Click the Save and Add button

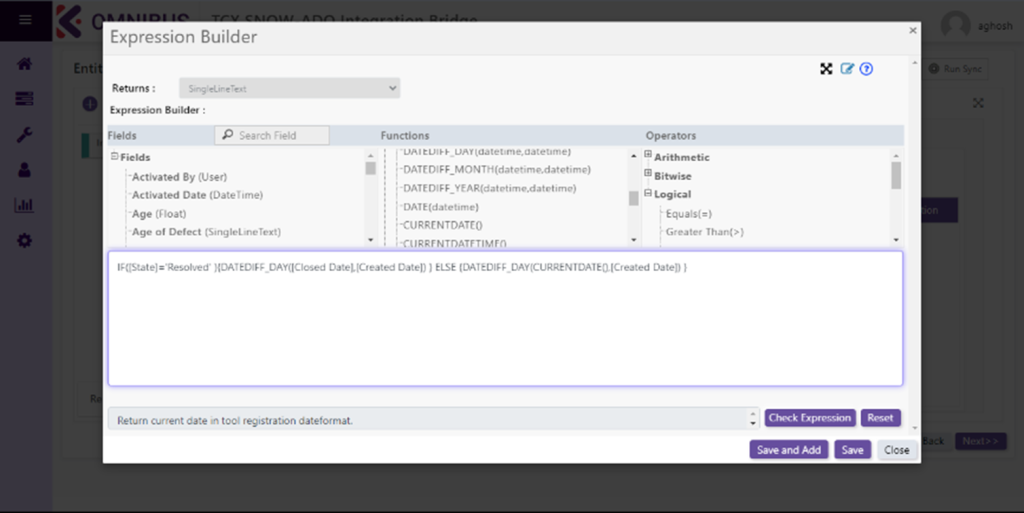pyautogui.click(x=788, y=450)
